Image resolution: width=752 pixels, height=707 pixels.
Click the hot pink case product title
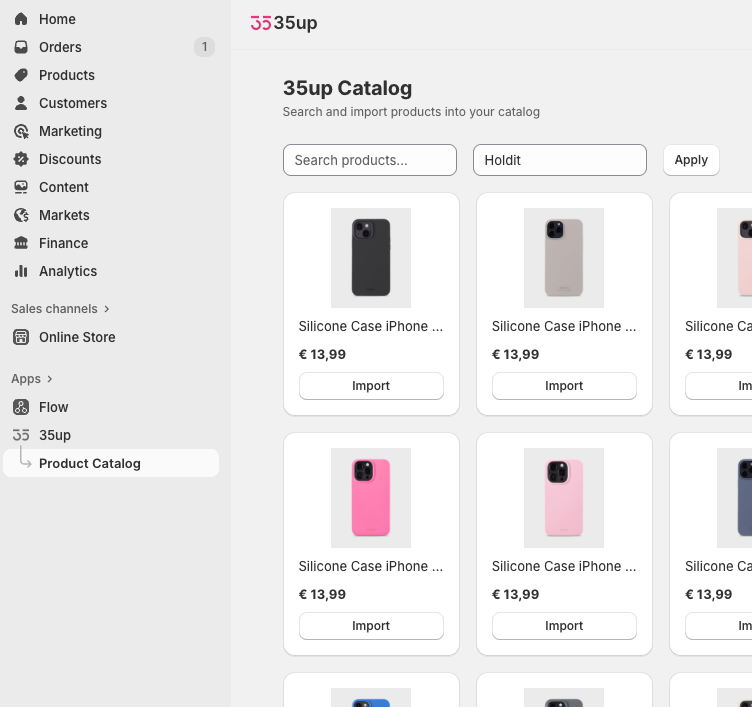[x=371, y=566]
